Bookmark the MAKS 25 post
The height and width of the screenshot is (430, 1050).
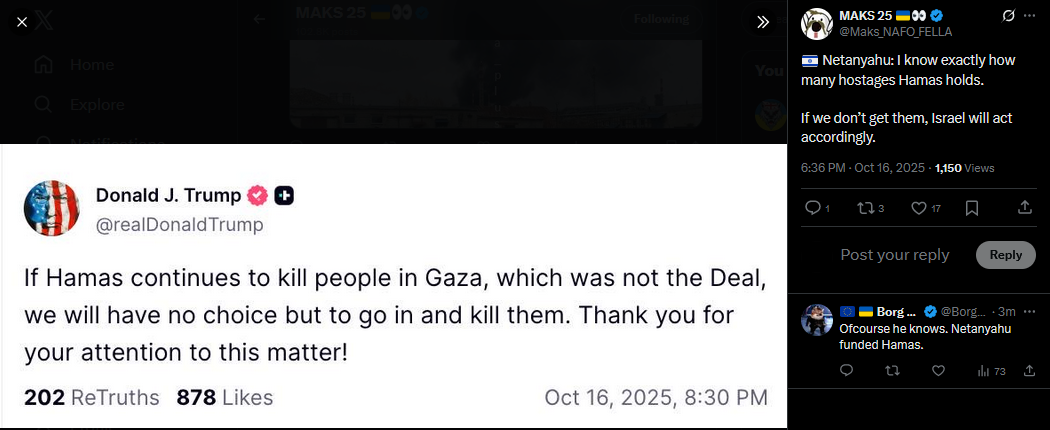coord(972,208)
